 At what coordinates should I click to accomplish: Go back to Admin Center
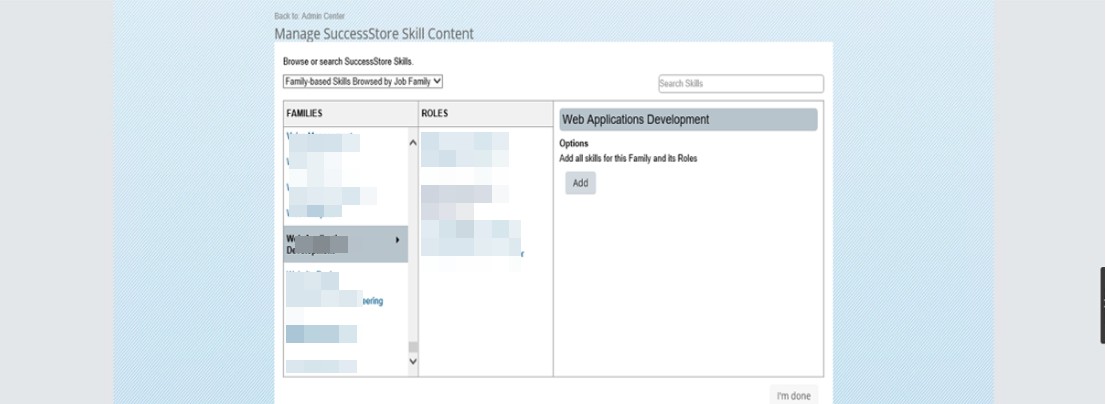tap(309, 16)
